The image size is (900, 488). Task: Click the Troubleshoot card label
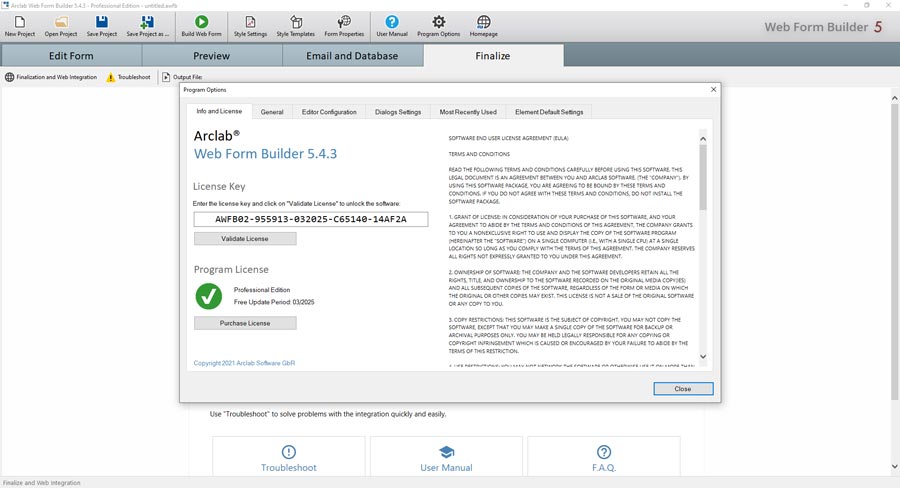(289, 467)
